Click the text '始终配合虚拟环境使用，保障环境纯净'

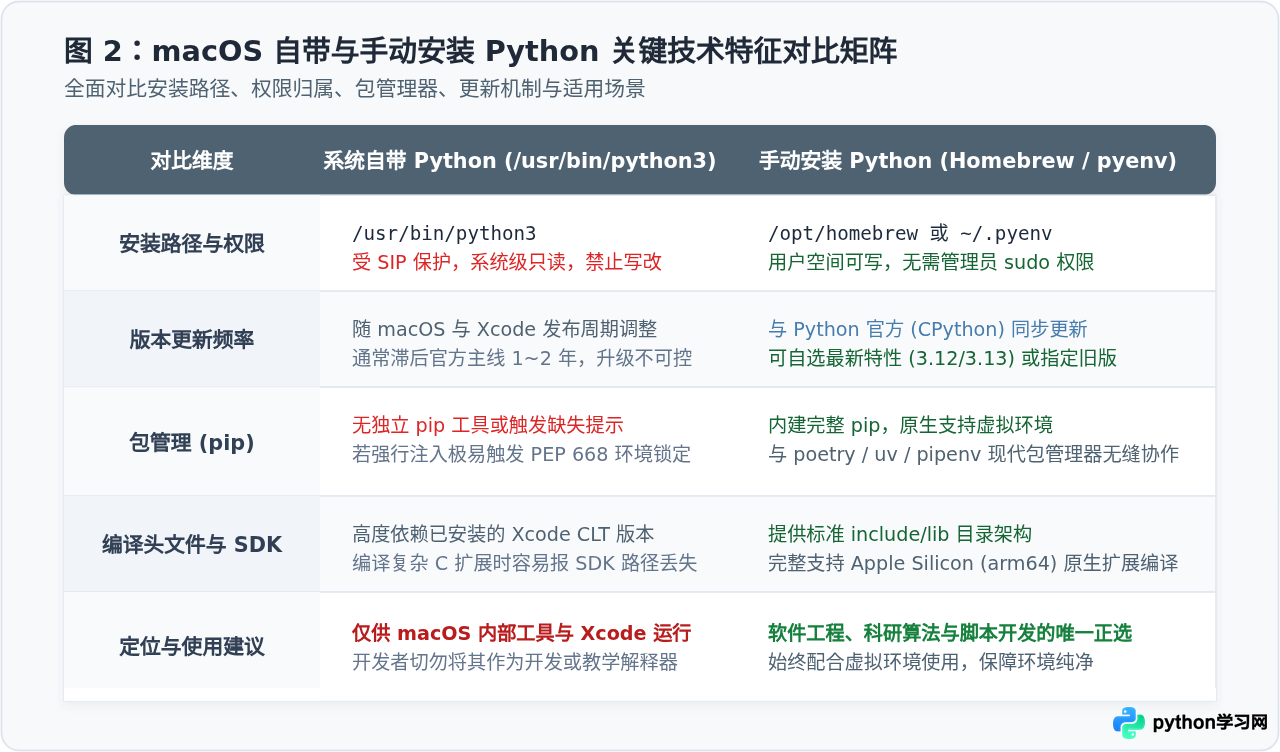pyautogui.click(x=931, y=662)
